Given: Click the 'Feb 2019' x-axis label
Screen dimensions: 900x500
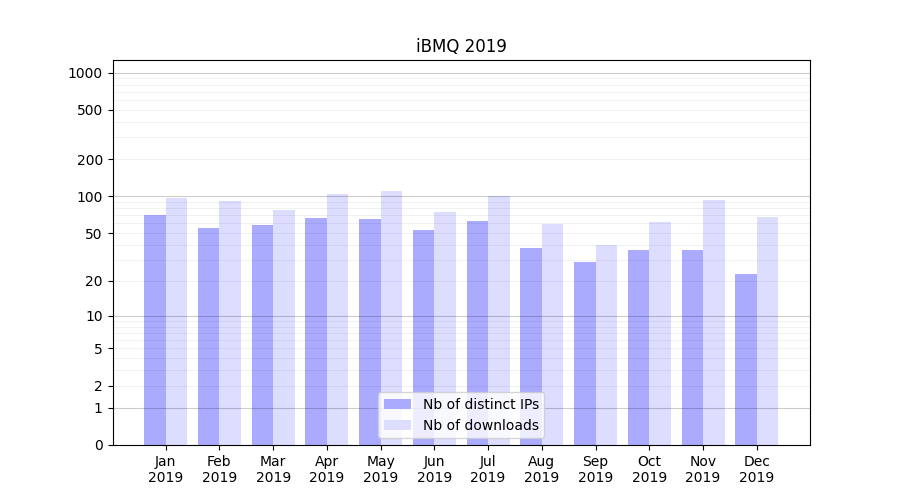Looking at the screenshot, I should 219,469.
